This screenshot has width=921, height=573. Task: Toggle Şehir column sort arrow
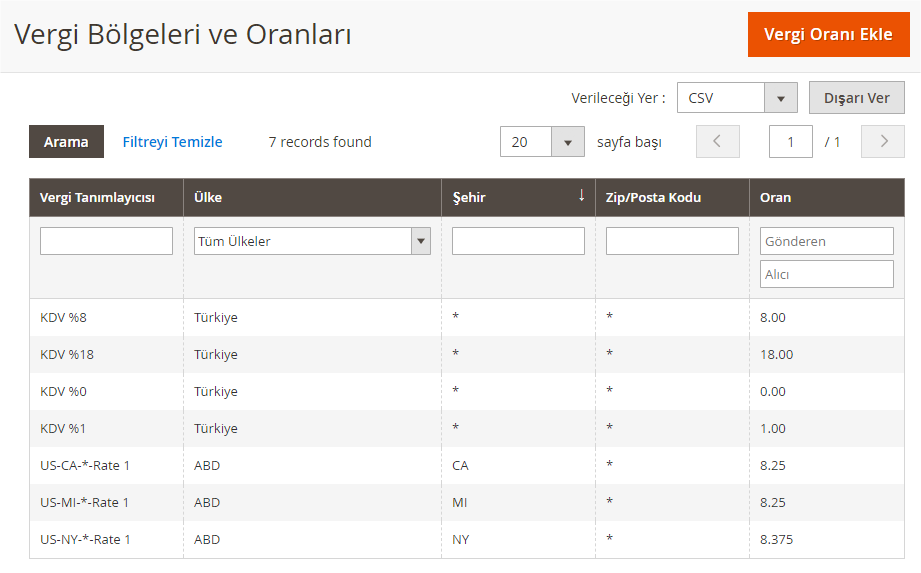pos(581,196)
